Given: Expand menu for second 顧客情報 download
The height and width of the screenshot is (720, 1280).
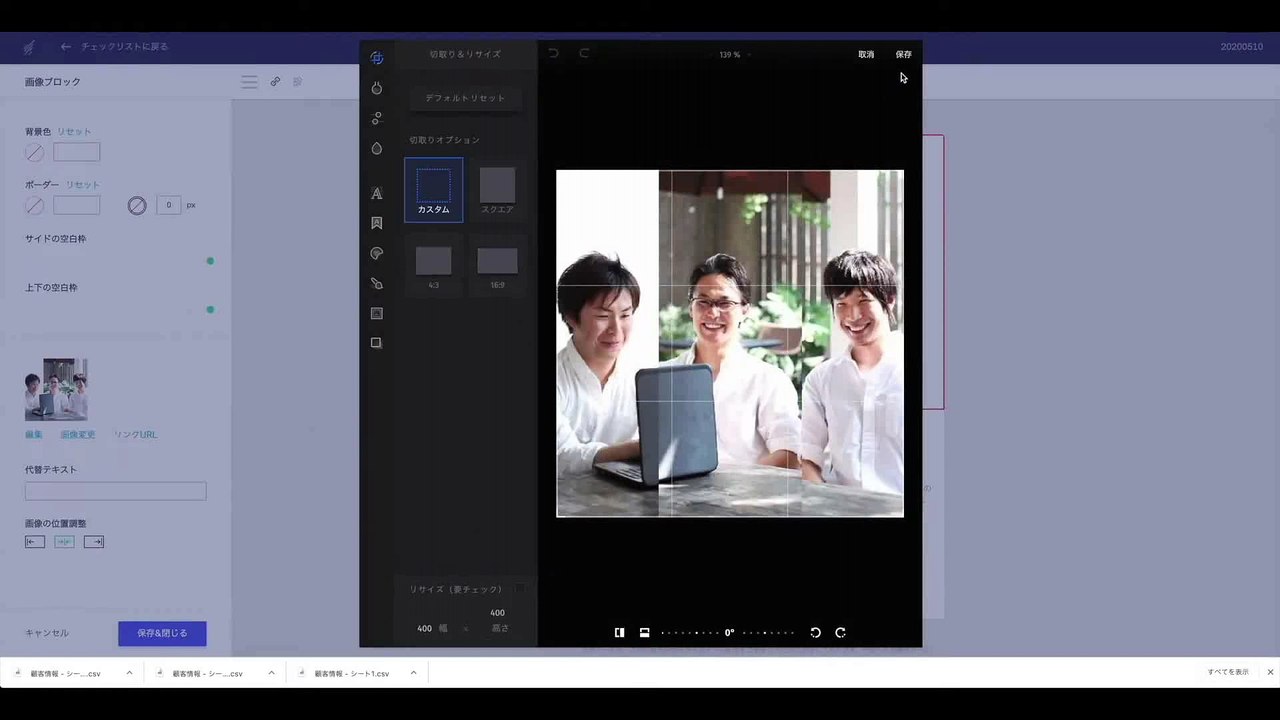Looking at the screenshot, I should click(271, 673).
